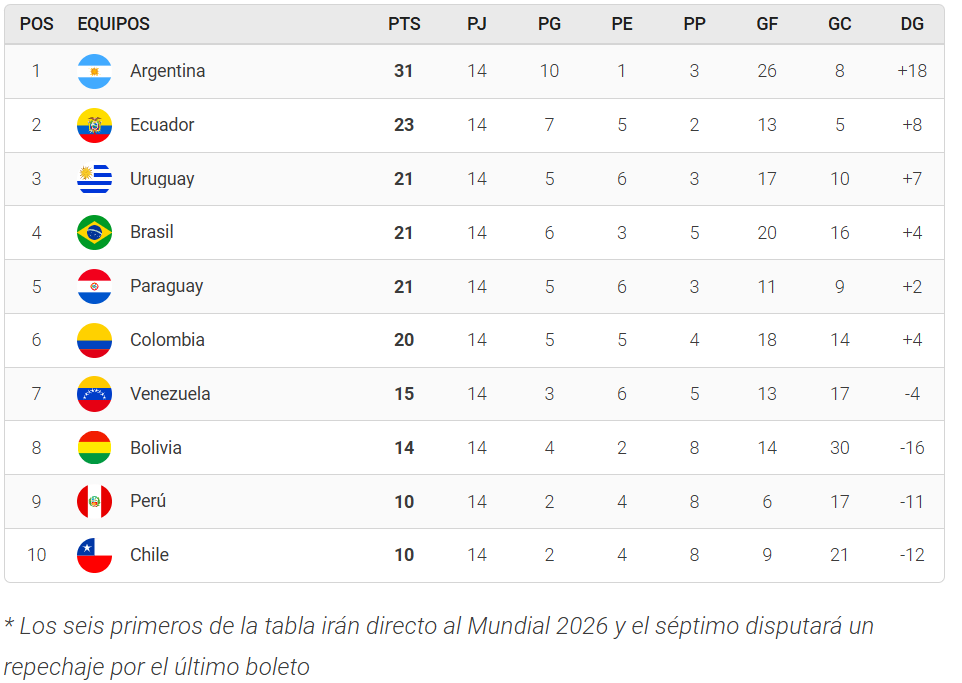Select the GF column header
The height and width of the screenshot is (683, 962).
pos(767,24)
